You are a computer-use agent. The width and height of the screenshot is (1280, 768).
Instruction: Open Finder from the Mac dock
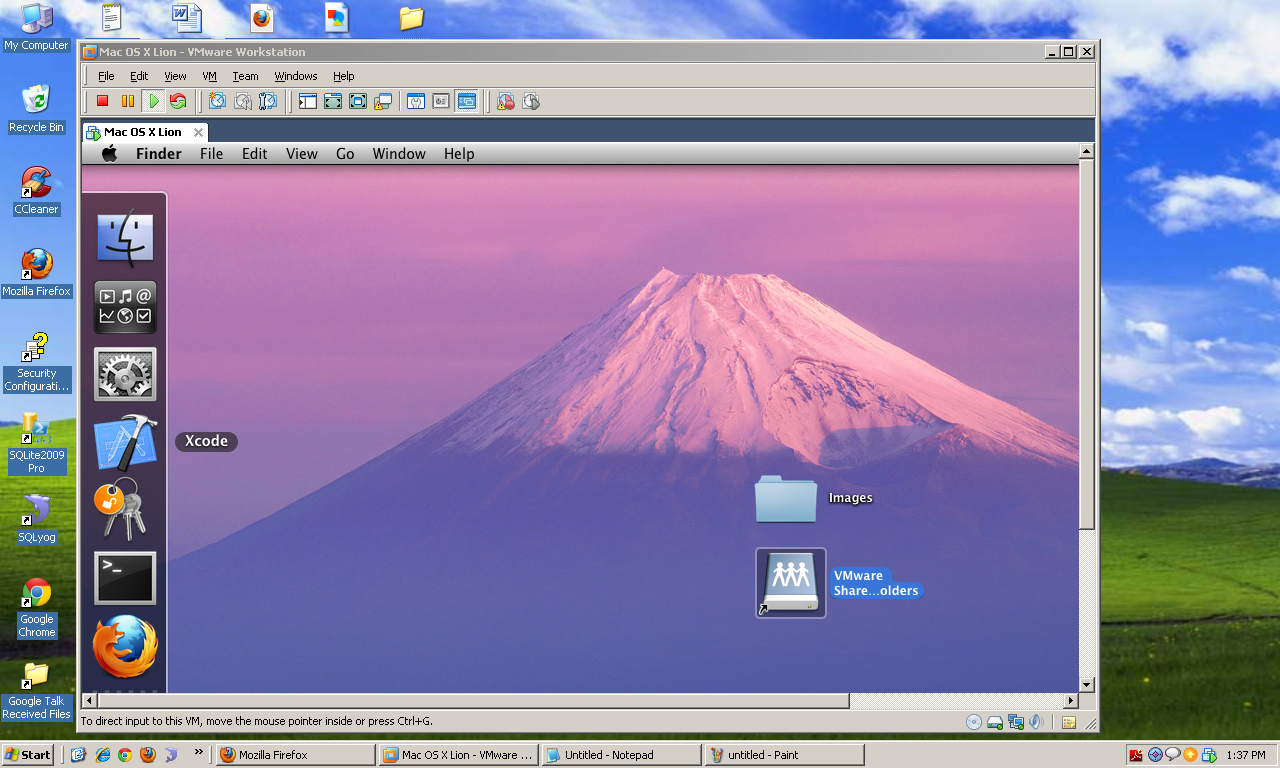(125, 240)
